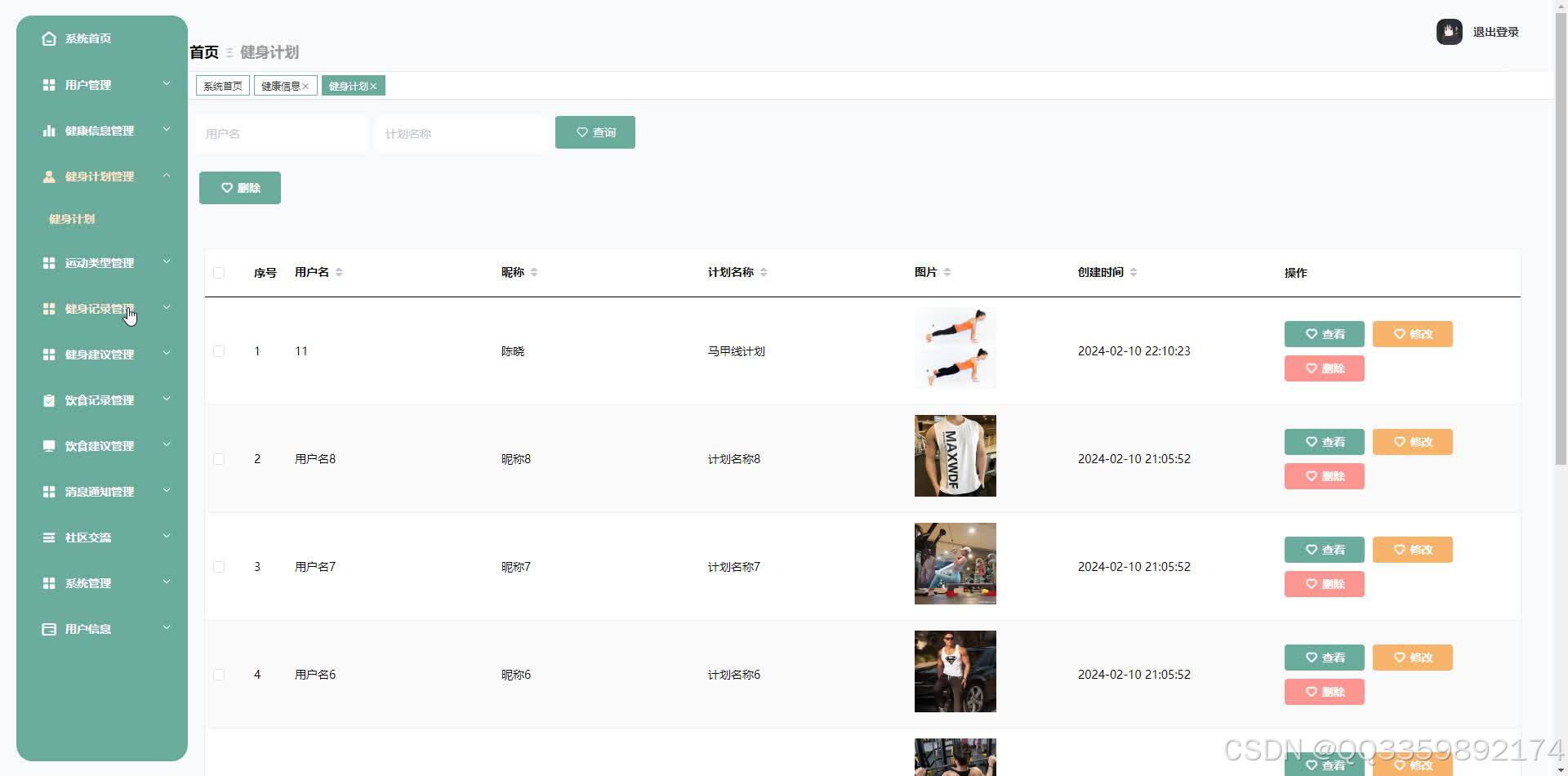Screen dimensions: 1568x776
Task: Click 修改 for the 用户名7 row
Action: point(1413,550)
